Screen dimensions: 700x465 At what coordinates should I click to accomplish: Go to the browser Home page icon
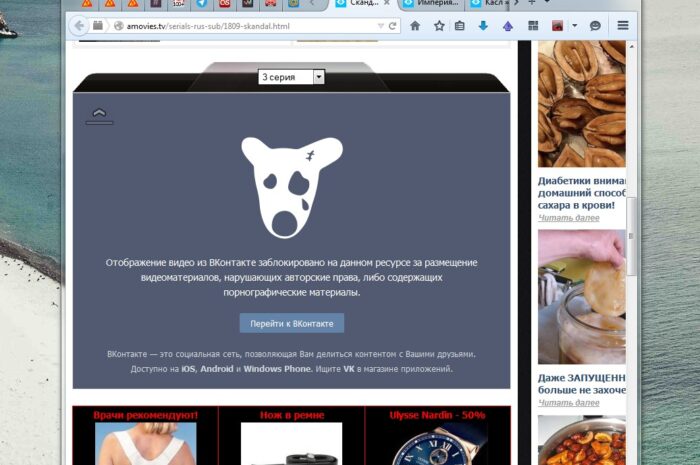coord(415,25)
